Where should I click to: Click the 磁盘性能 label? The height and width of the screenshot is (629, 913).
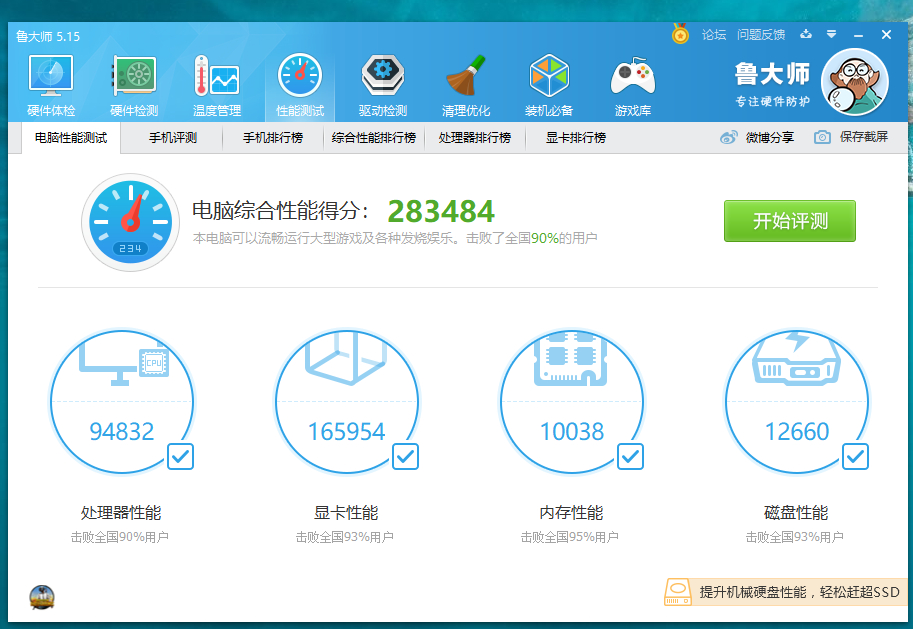(796, 513)
